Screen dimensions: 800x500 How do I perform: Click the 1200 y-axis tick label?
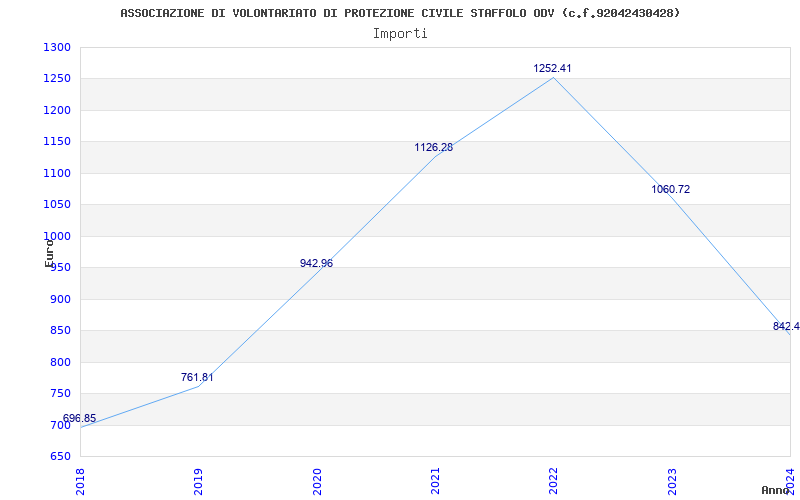57,110
